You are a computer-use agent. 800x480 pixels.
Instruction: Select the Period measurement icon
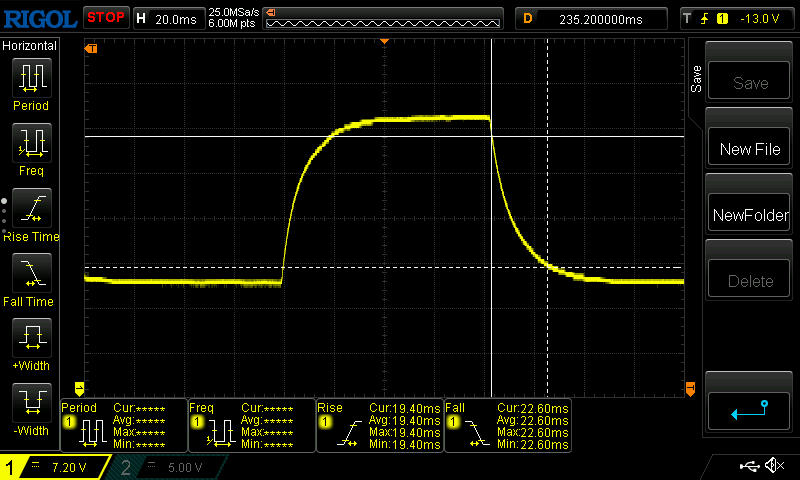tap(31, 78)
